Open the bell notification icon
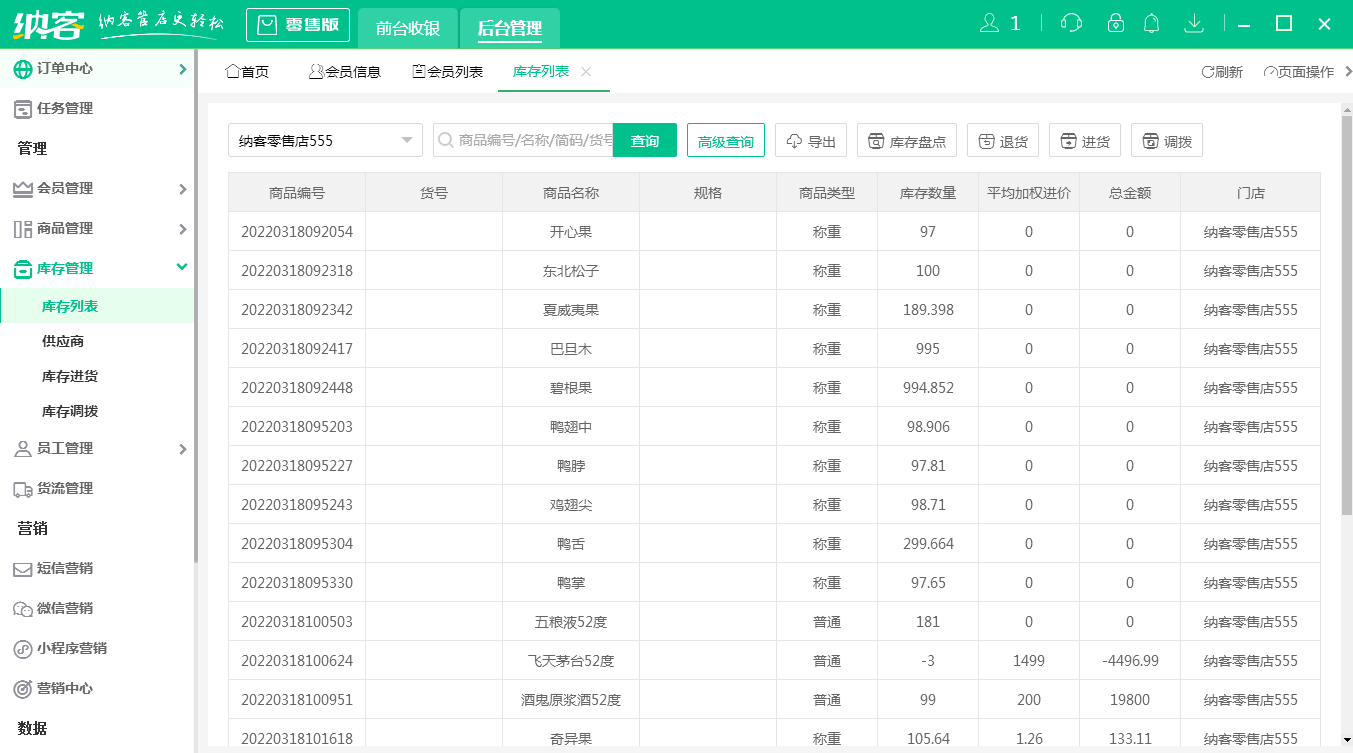The width and height of the screenshot is (1353, 753). 1151,22
